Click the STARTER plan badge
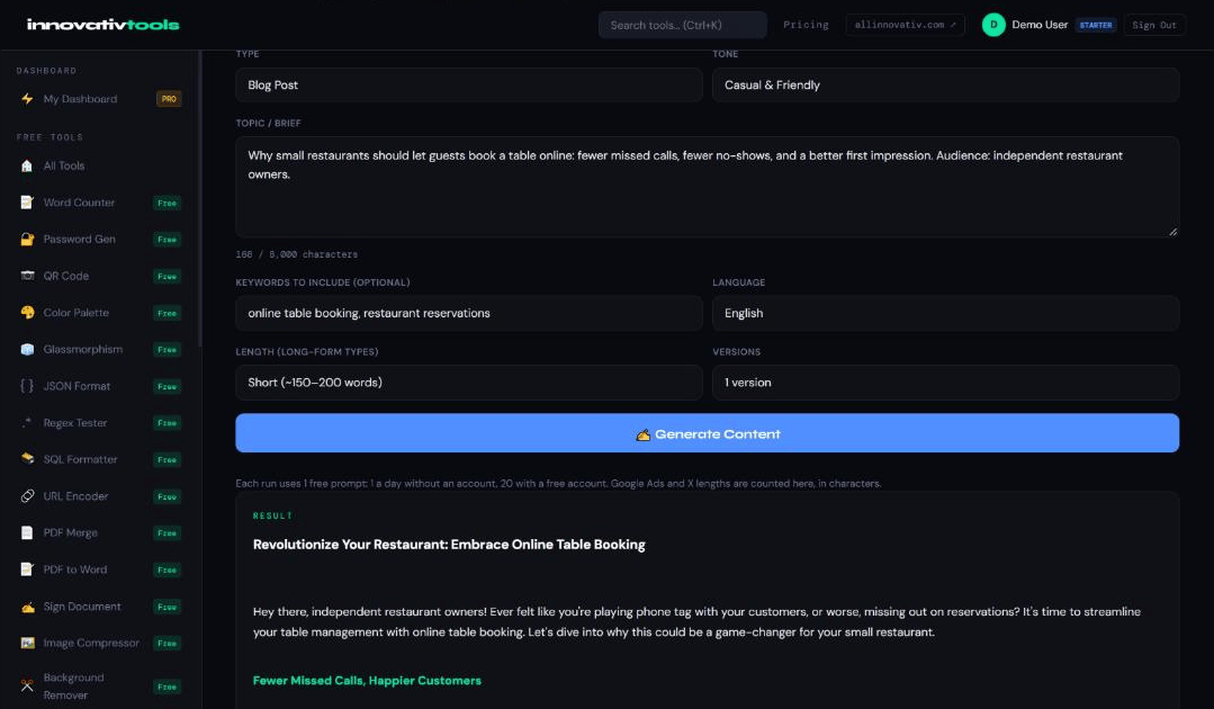 pos(1096,25)
